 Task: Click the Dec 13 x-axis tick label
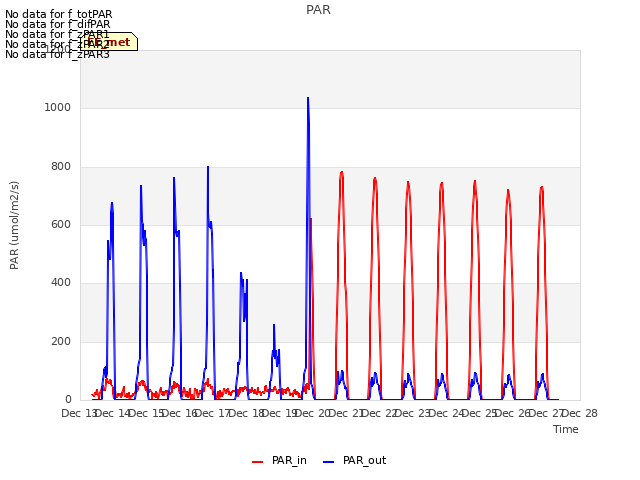(x=79, y=413)
